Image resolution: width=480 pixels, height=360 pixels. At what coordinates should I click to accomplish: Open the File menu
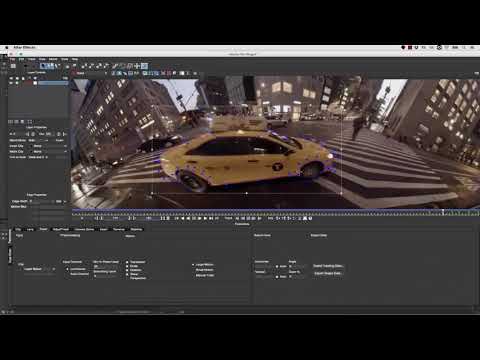coord(12,59)
